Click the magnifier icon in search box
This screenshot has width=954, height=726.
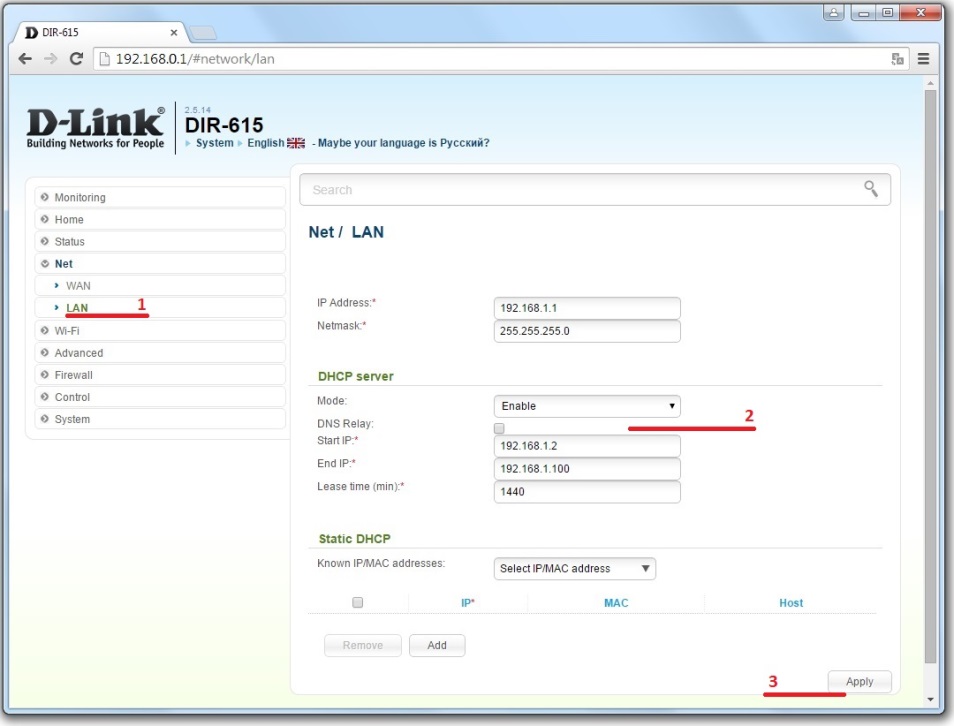pos(871,189)
